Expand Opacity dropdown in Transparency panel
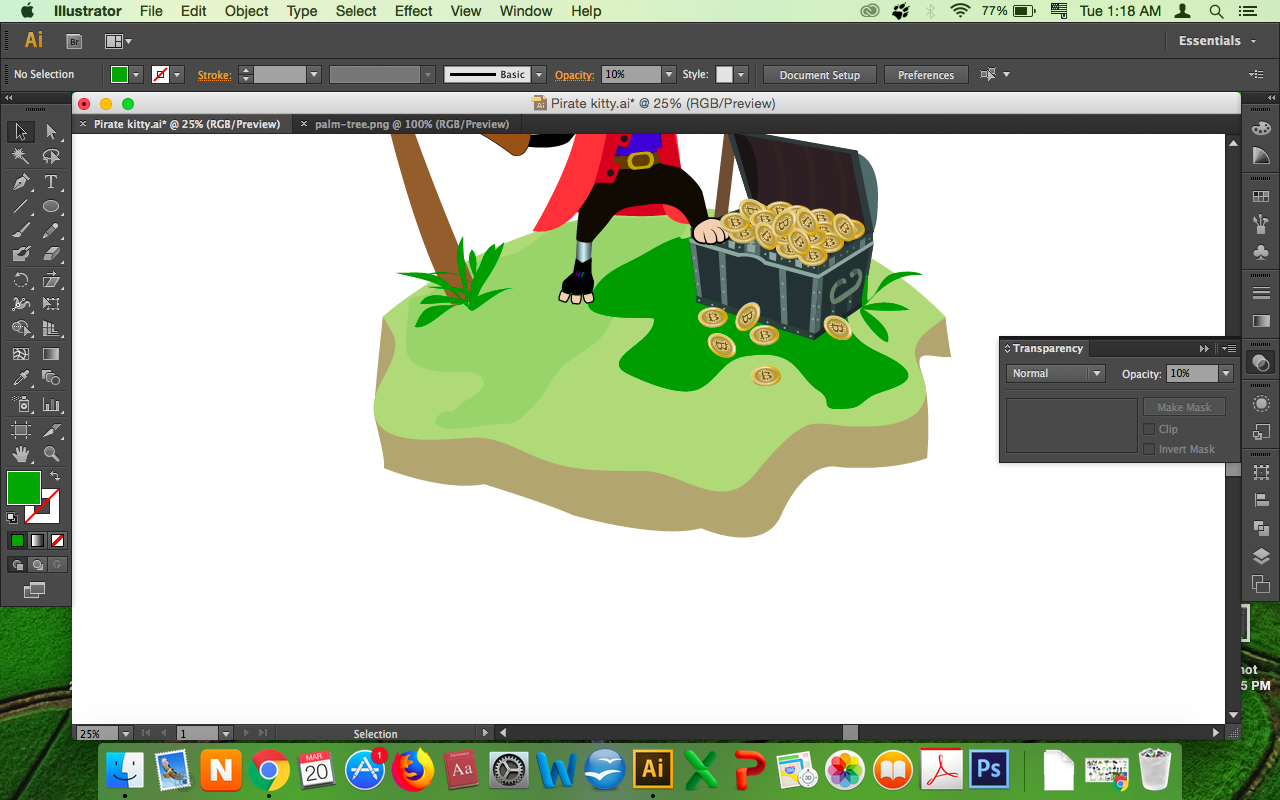Screen dimensions: 1280x800 (1225, 373)
